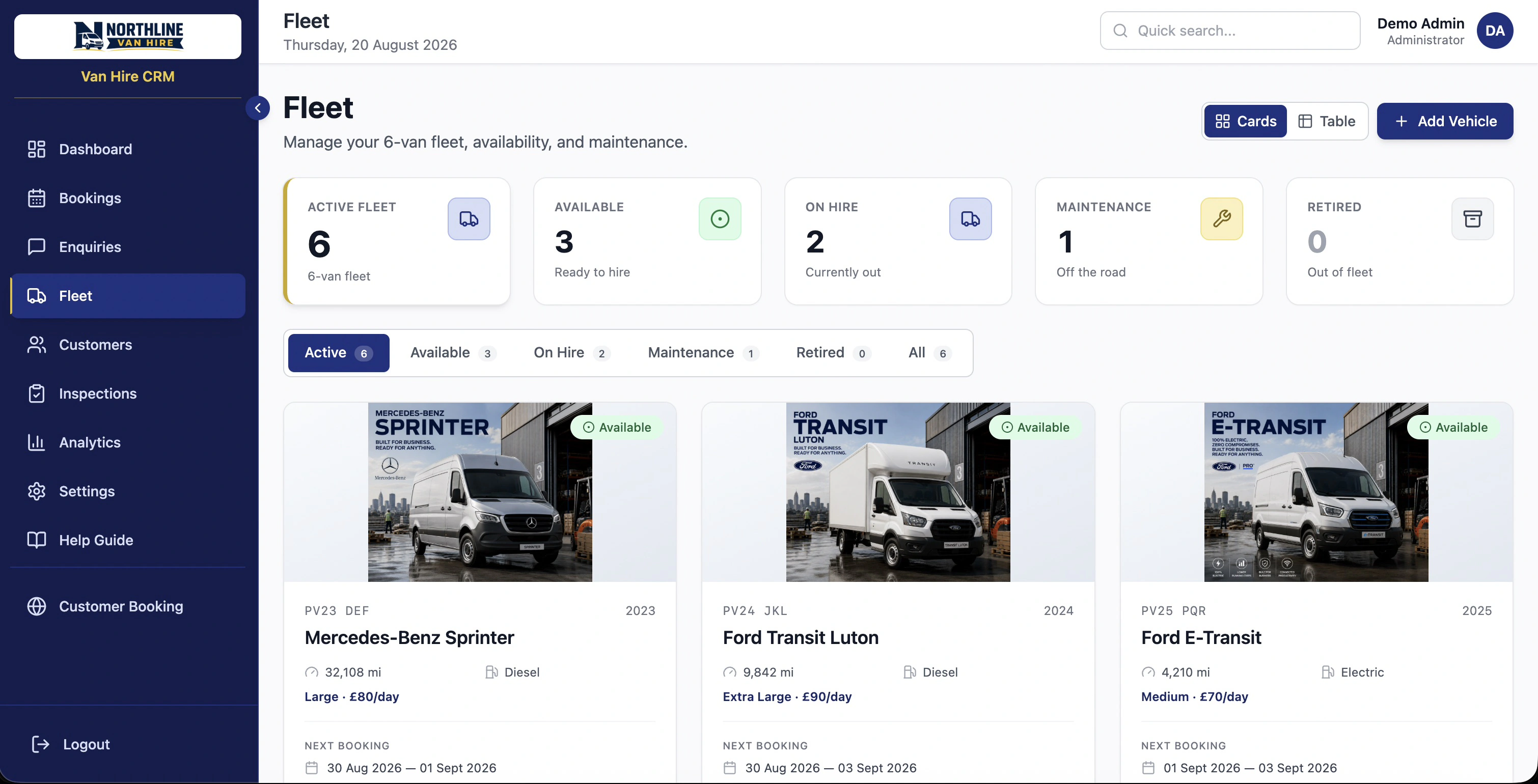Viewport: 1538px width, 784px height.
Task: Click Medium · £70/day rate text
Action: [x=1195, y=697]
